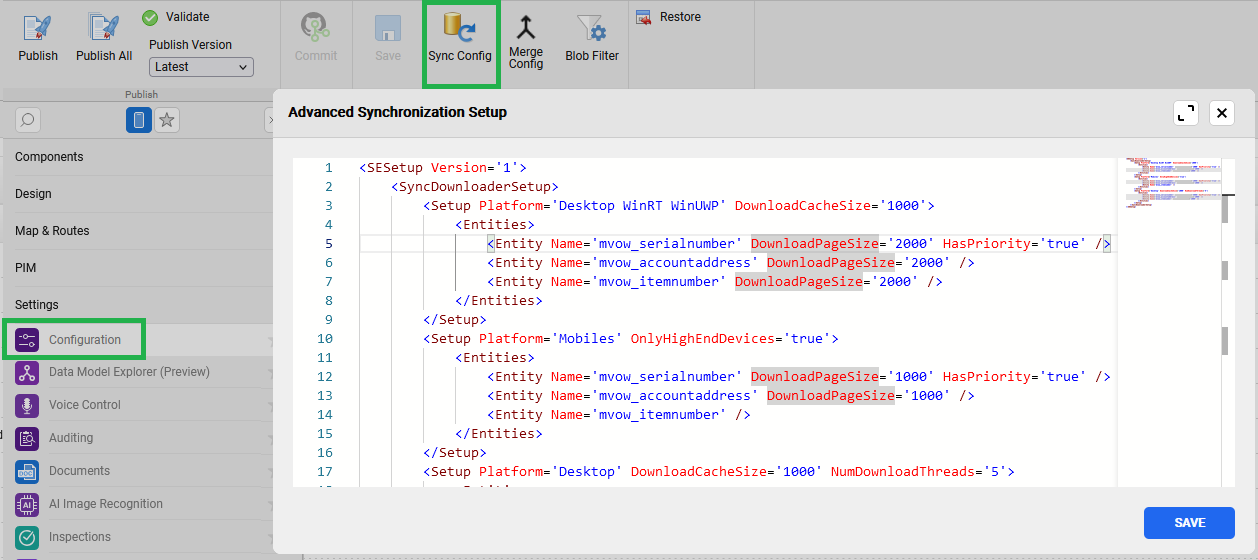Click the blue SAVE button
The image size is (1258, 560).
coord(1189,523)
